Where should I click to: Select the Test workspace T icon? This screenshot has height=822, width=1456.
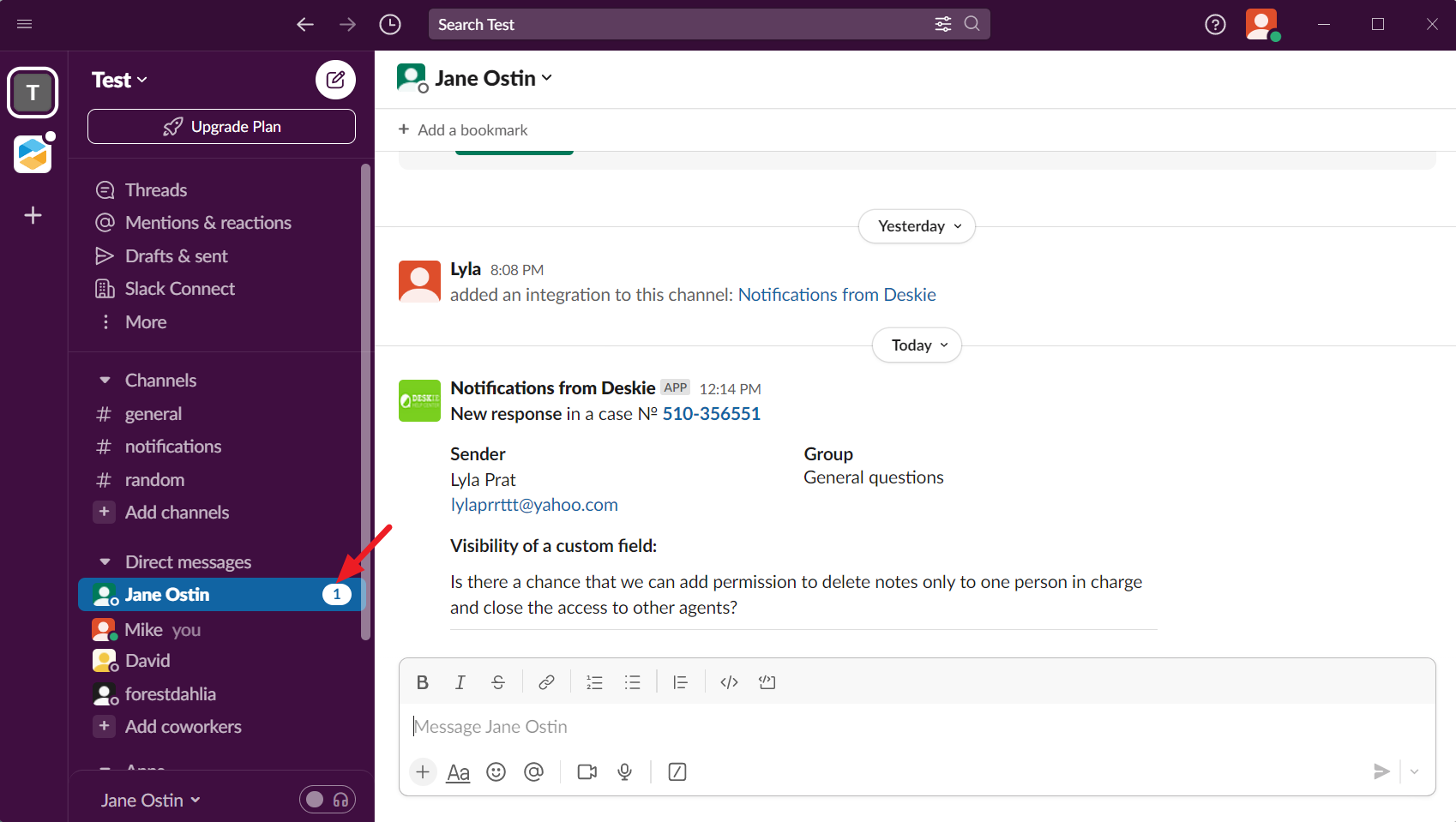(x=33, y=93)
